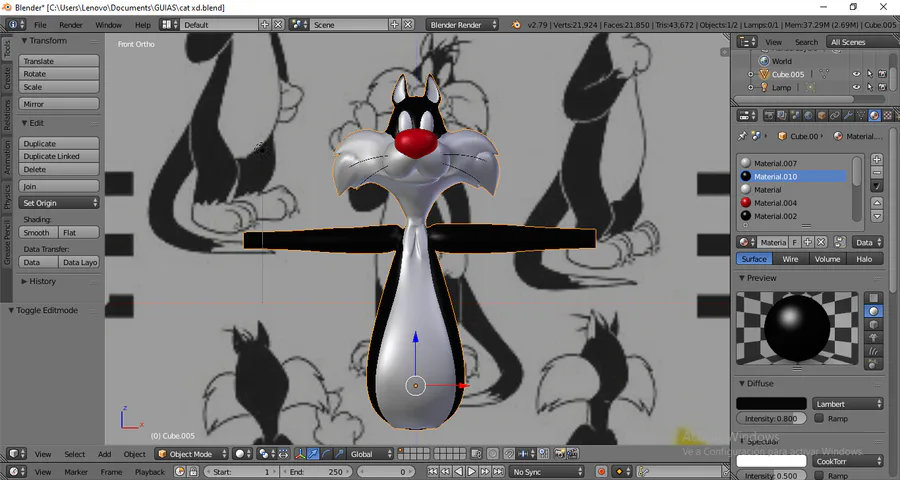Jump to the first frame in timeline
This screenshot has height=480, width=900.
click(433, 472)
